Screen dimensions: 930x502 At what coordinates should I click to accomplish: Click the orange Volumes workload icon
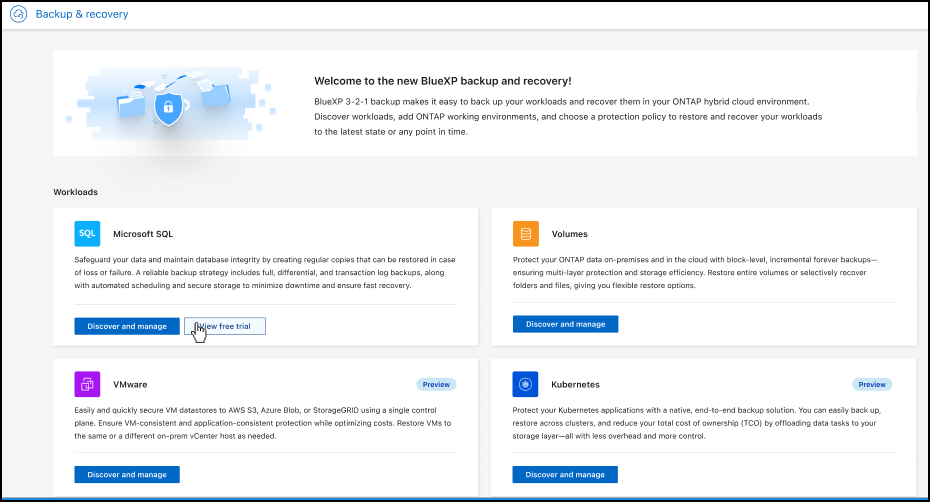click(x=525, y=234)
